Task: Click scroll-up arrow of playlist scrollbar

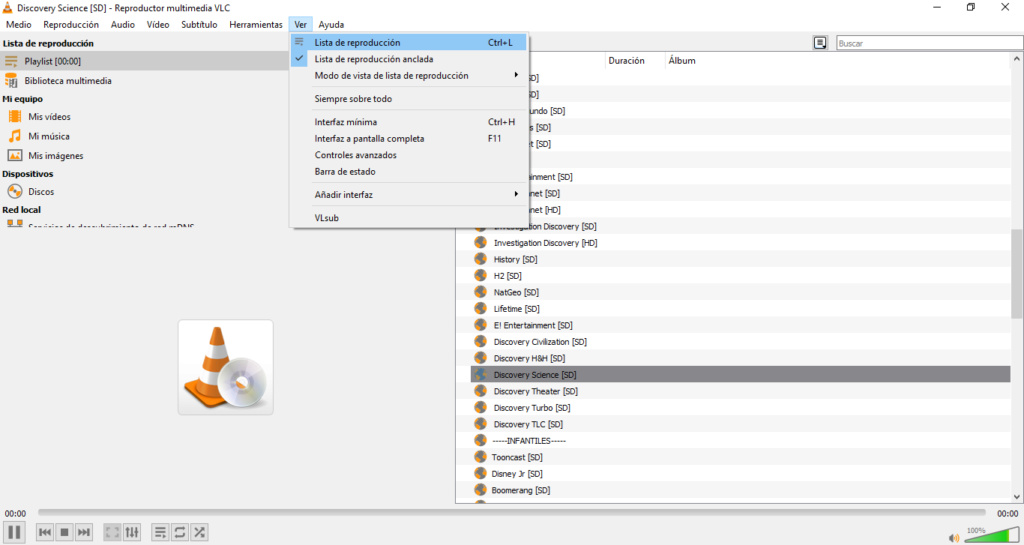Action: coord(1017,59)
